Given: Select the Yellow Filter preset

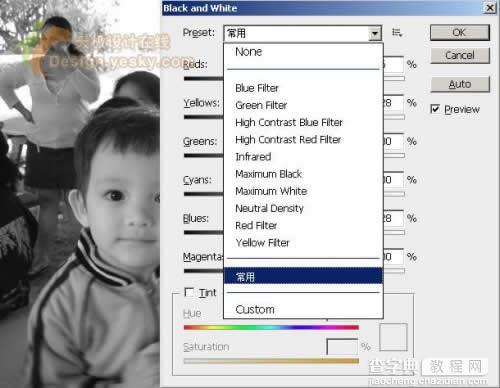Looking at the screenshot, I should click(262, 243).
